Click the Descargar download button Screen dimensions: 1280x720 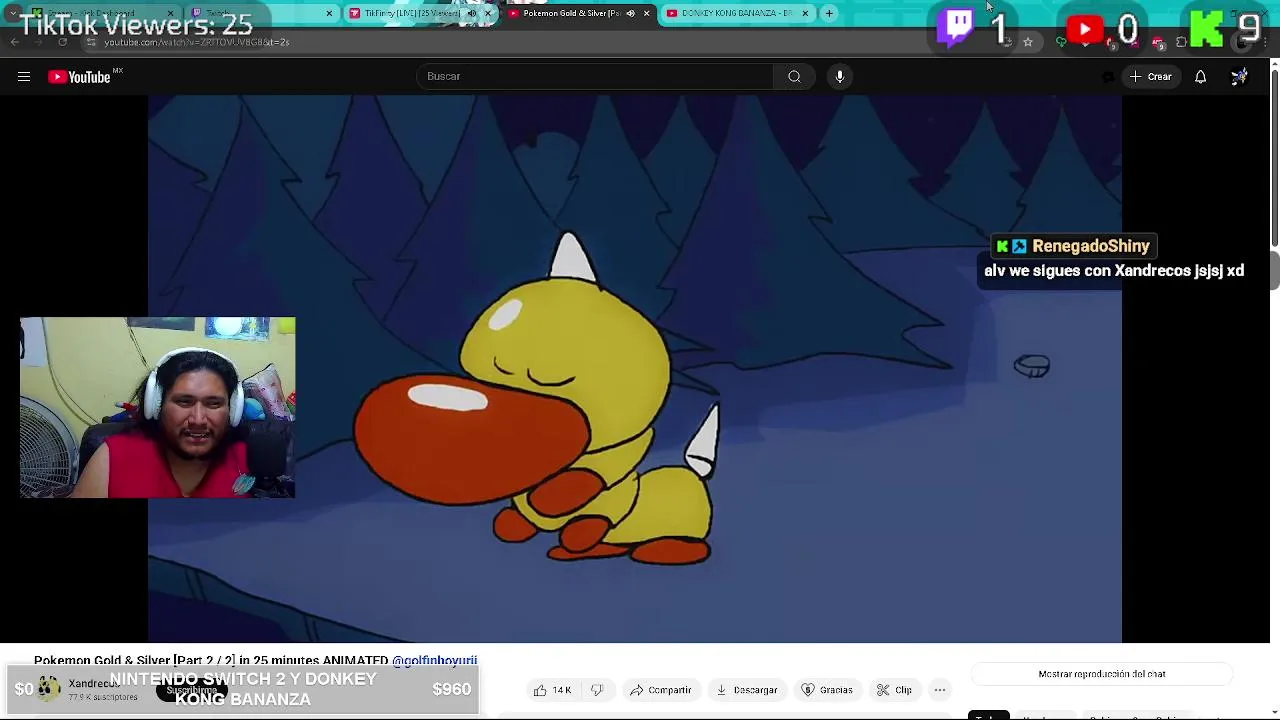(747, 690)
